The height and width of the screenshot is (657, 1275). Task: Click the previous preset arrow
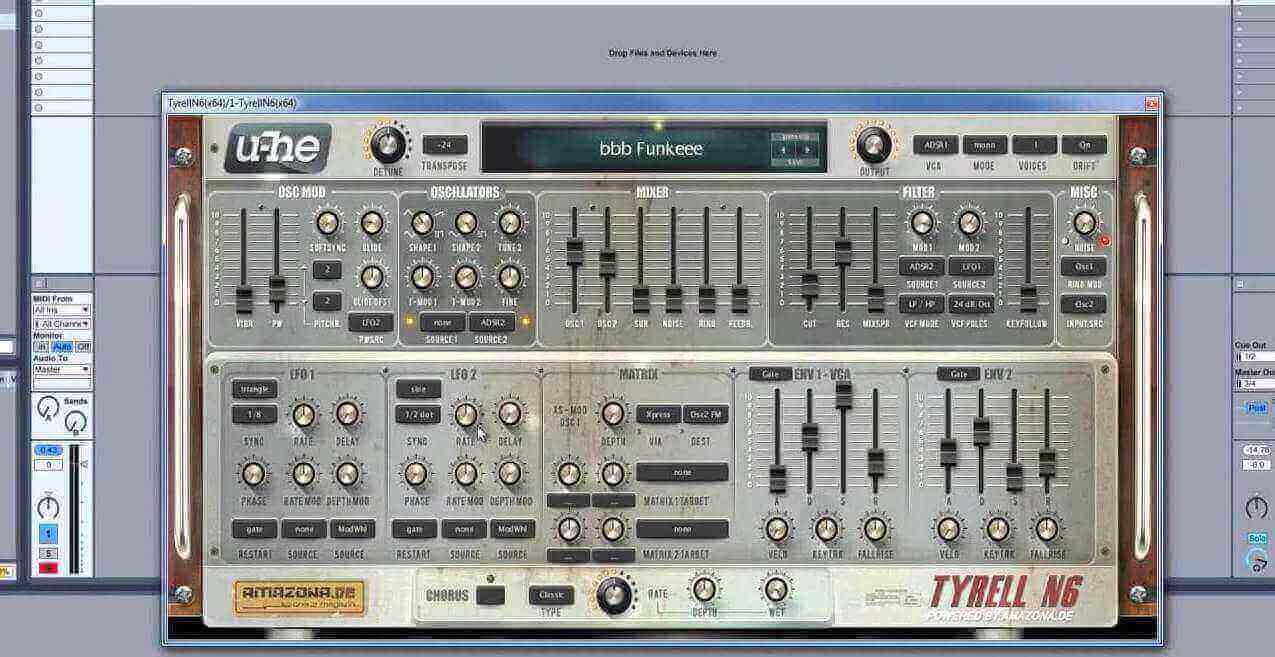click(784, 149)
